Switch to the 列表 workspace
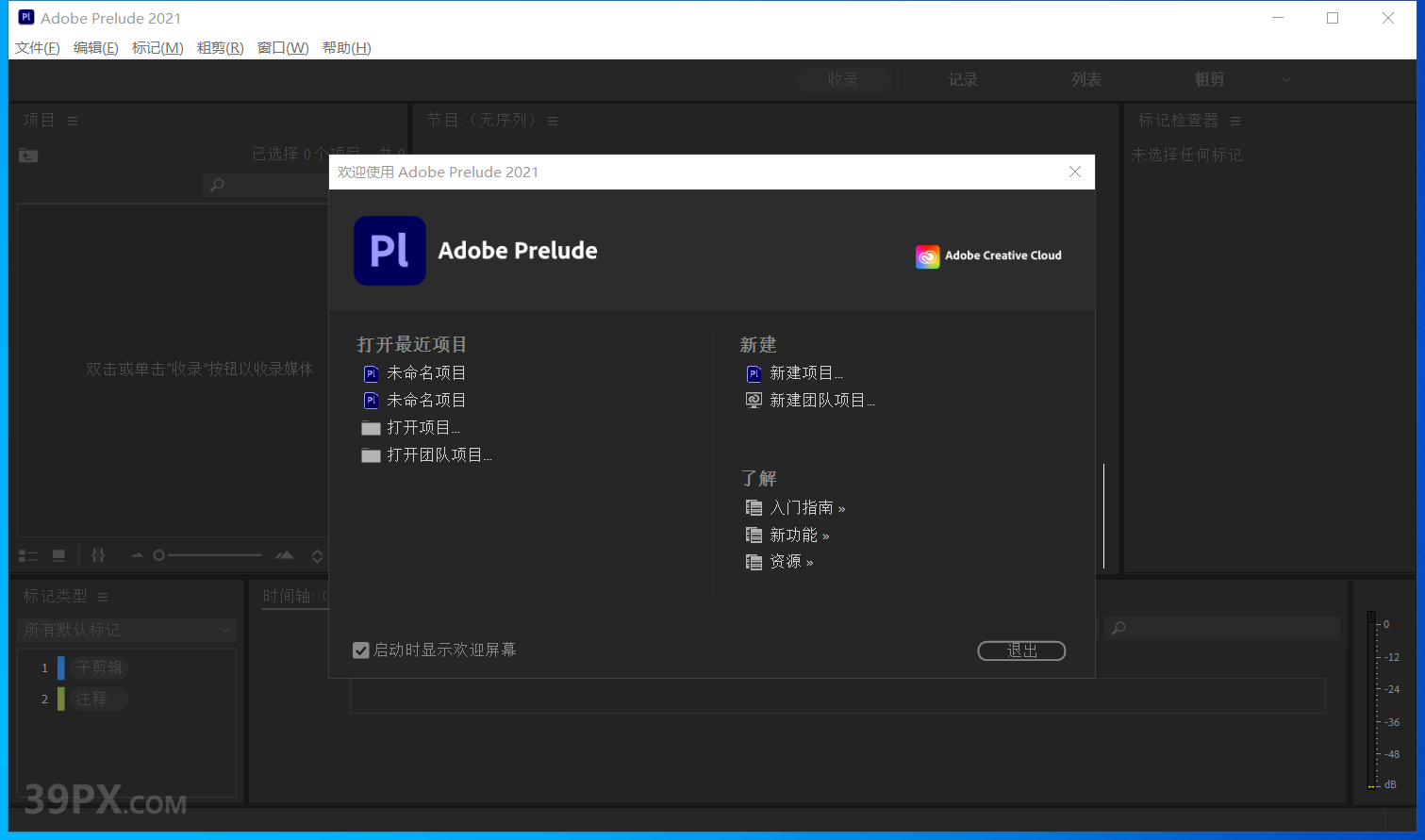The height and width of the screenshot is (840, 1425). (1086, 80)
